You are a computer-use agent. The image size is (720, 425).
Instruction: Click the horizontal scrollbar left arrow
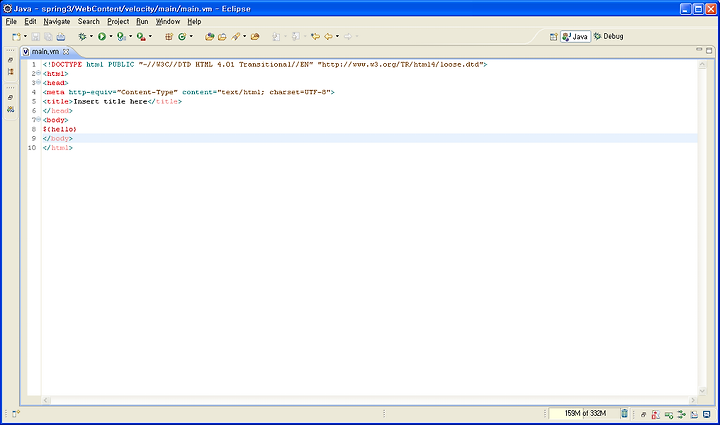(46, 400)
